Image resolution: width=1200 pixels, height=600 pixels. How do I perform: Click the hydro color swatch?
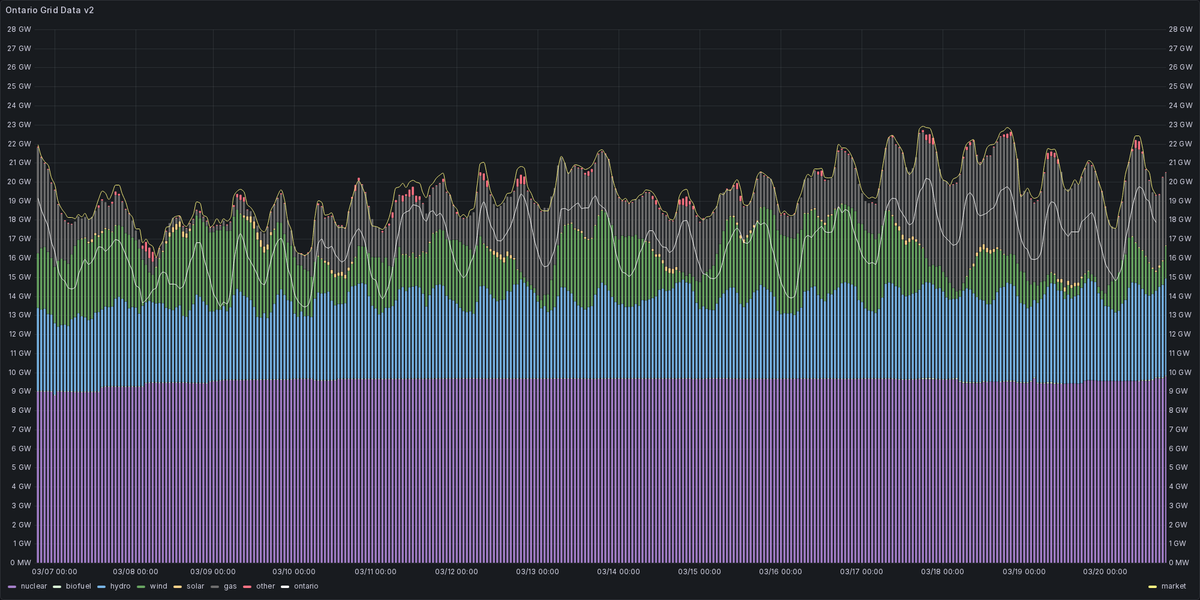click(x=99, y=587)
